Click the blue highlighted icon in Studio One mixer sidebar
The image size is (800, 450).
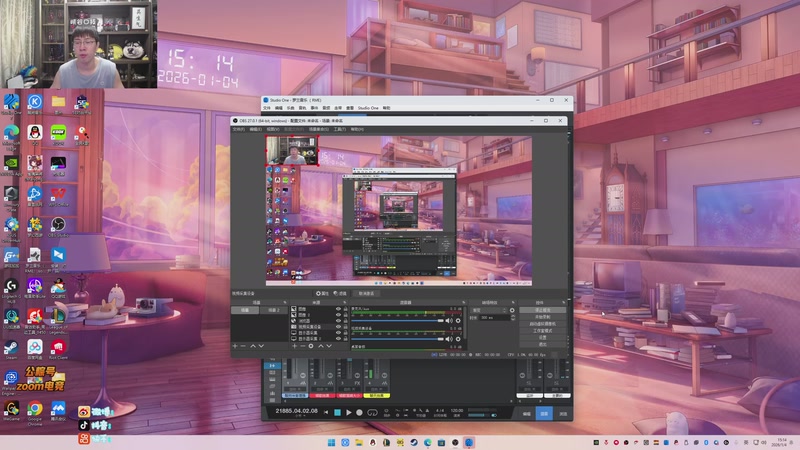(x=272, y=365)
